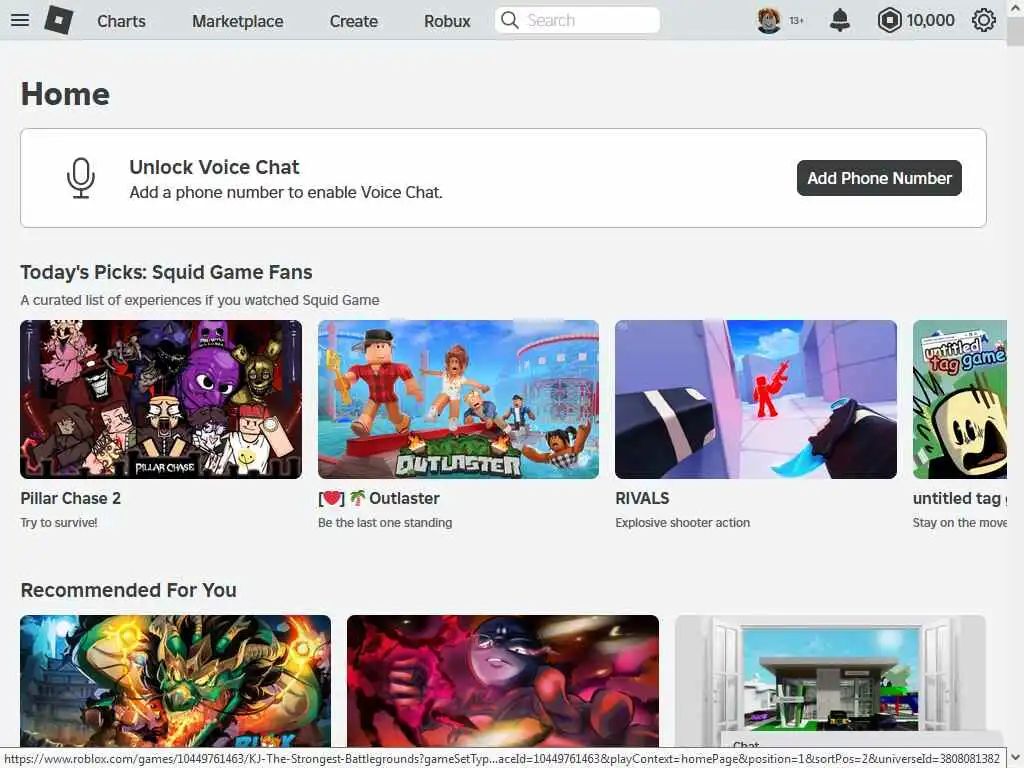Open the red masked character recommended game
1024x768 pixels.
(503, 680)
